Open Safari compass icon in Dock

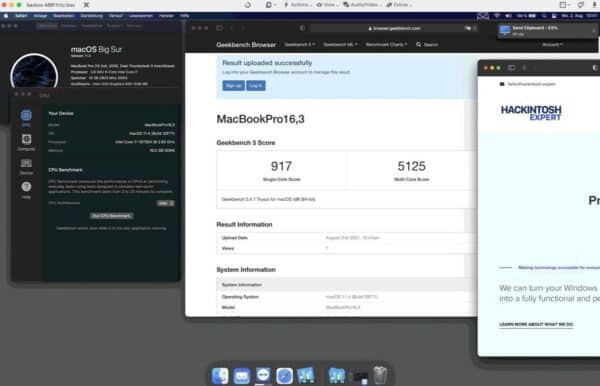pyautogui.click(x=284, y=376)
